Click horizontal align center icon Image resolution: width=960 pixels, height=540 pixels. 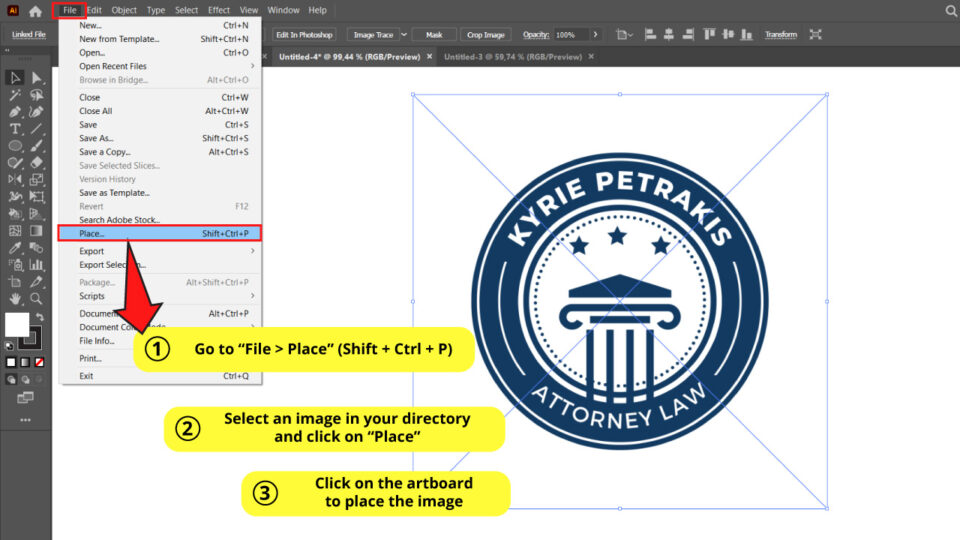coord(669,35)
